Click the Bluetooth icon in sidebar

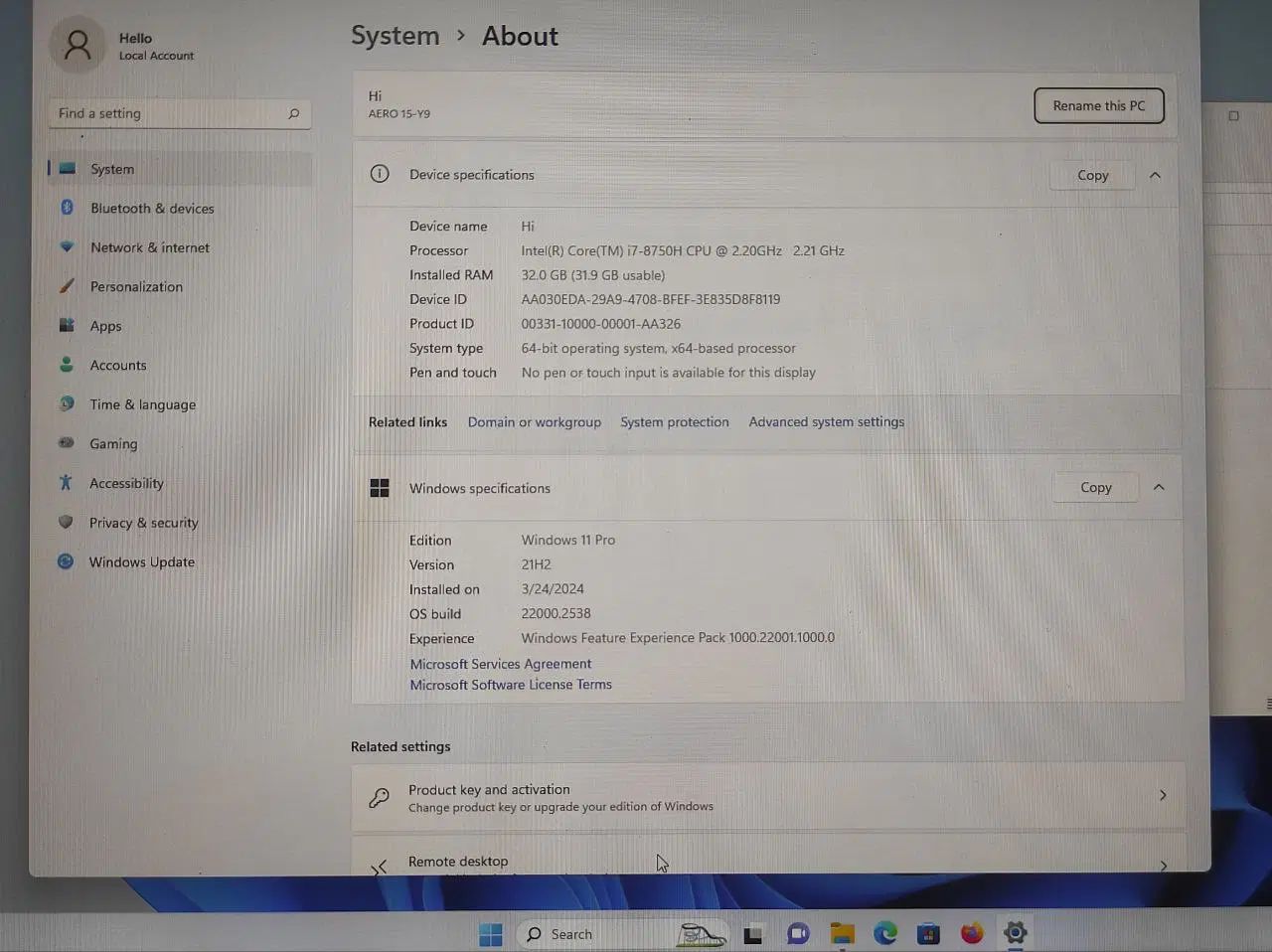[67, 208]
